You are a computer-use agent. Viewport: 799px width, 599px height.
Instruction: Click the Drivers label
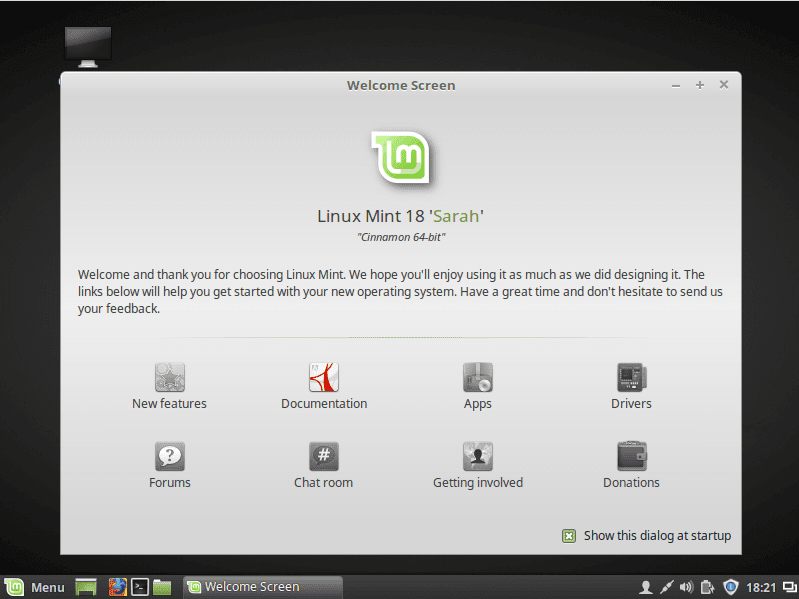[x=631, y=403]
